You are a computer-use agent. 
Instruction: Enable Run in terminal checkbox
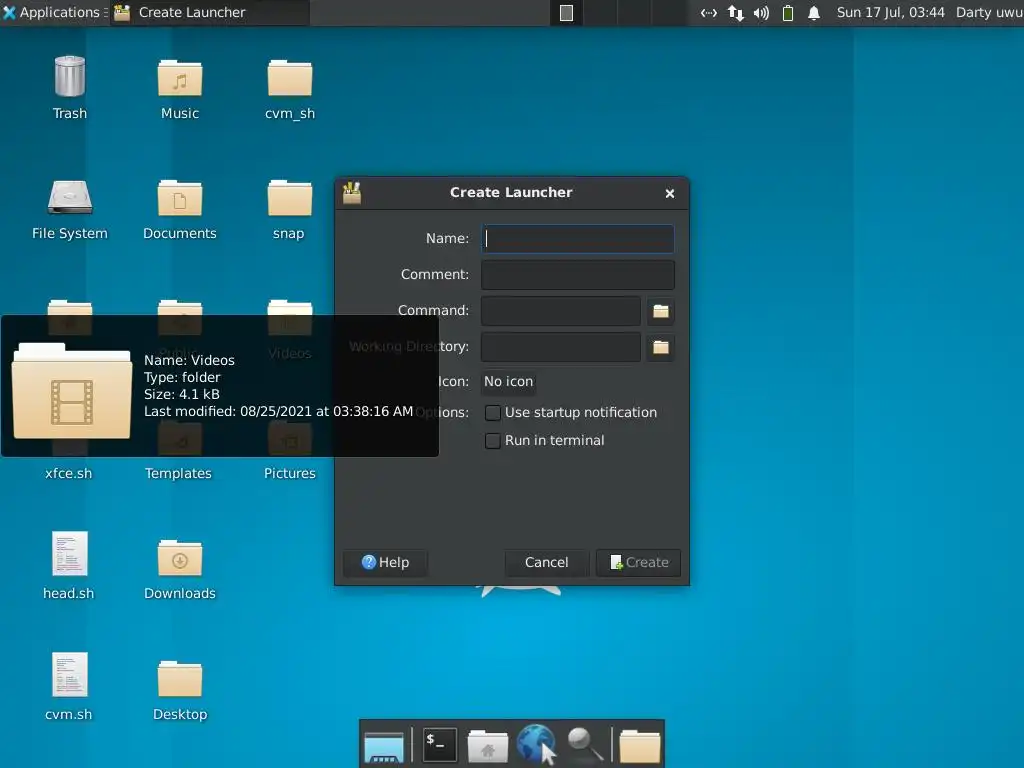click(x=493, y=441)
